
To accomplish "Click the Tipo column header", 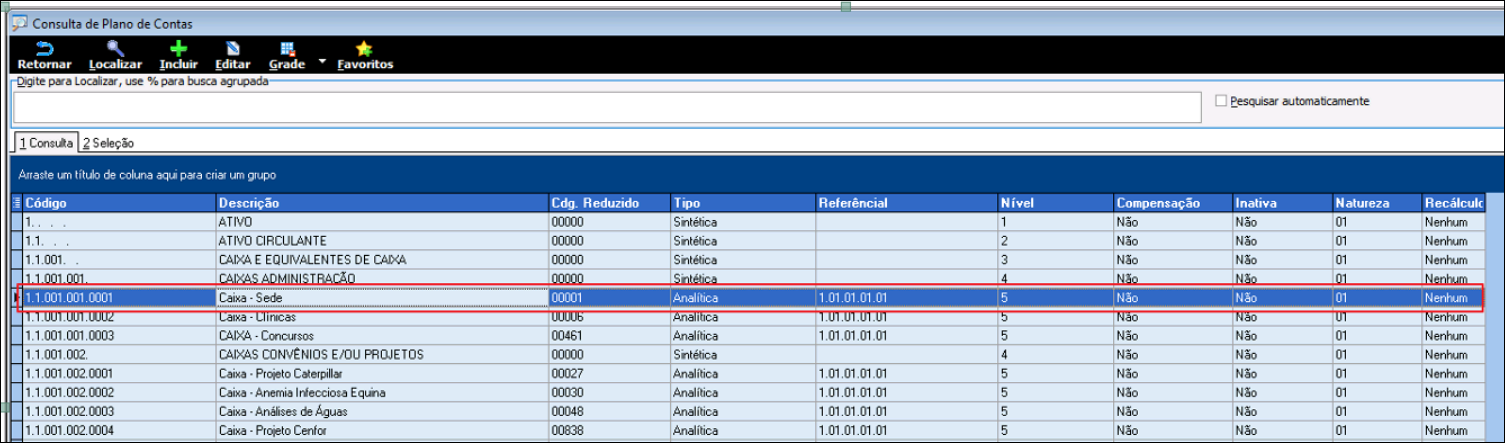I will point(742,203).
